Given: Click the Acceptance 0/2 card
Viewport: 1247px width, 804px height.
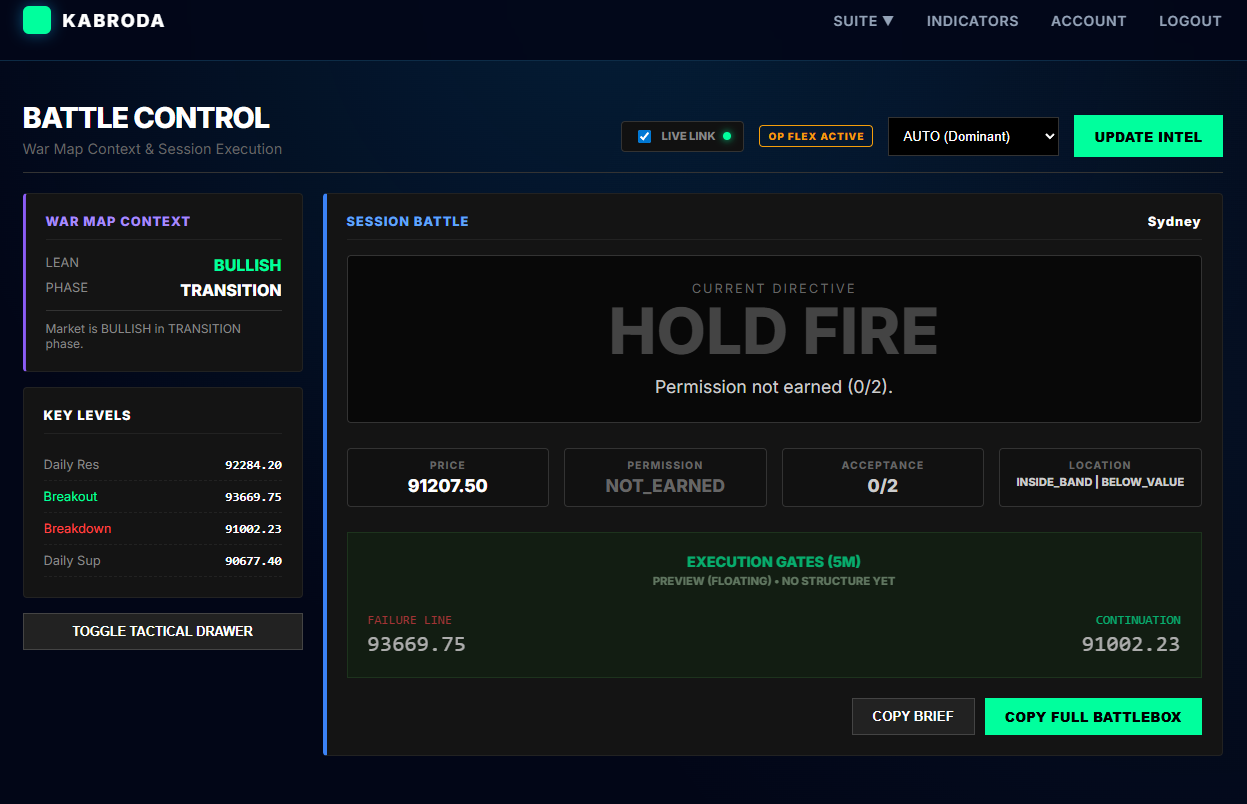Looking at the screenshot, I should click(882, 477).
